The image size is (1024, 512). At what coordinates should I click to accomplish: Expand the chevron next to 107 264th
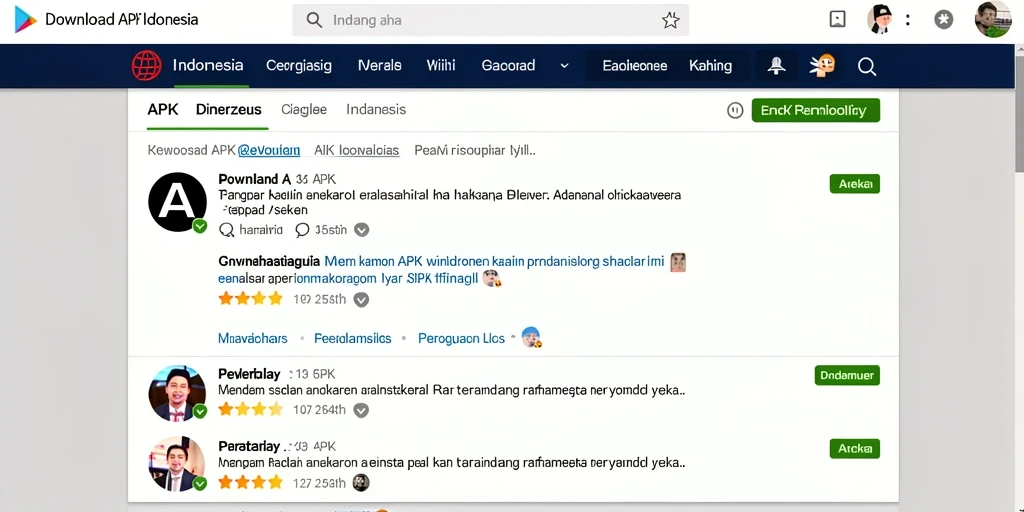(361, 410)
